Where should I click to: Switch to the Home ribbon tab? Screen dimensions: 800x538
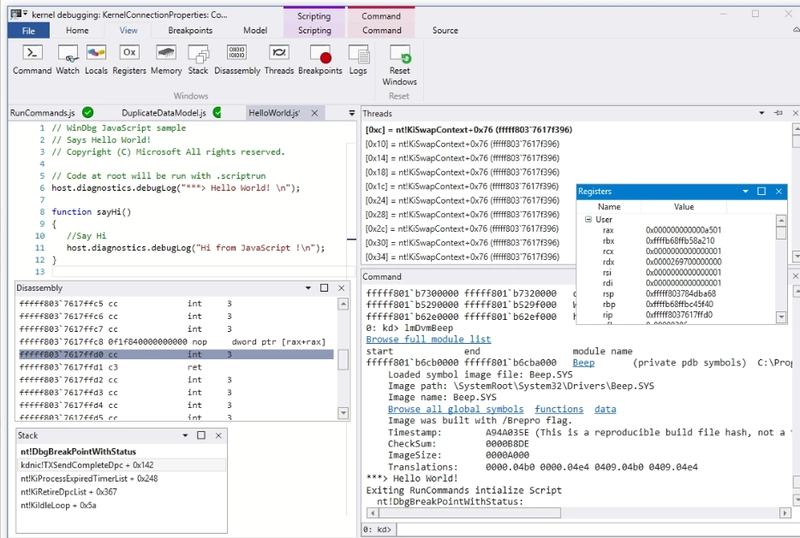pos(77,31)
